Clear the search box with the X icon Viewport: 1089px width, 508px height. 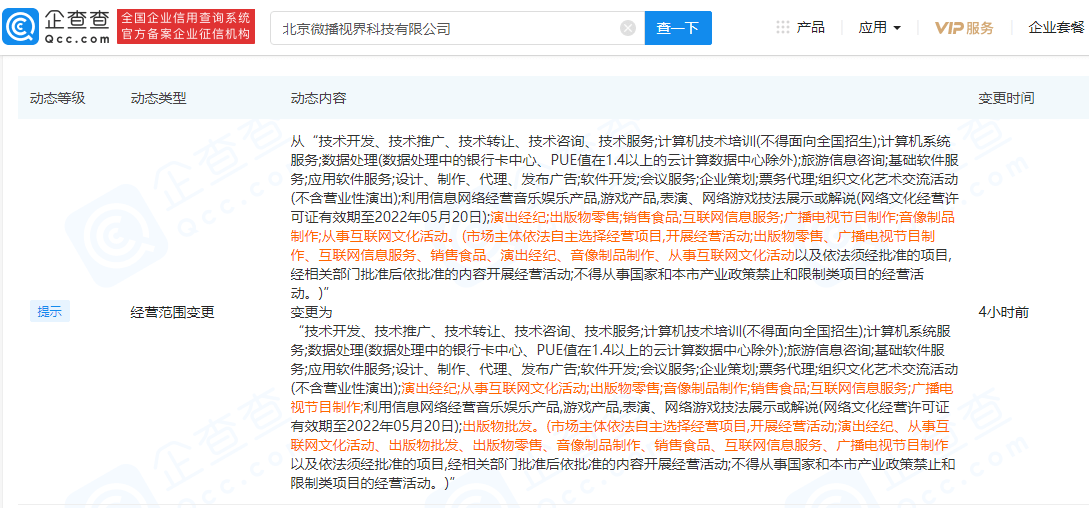coord(628,28)
